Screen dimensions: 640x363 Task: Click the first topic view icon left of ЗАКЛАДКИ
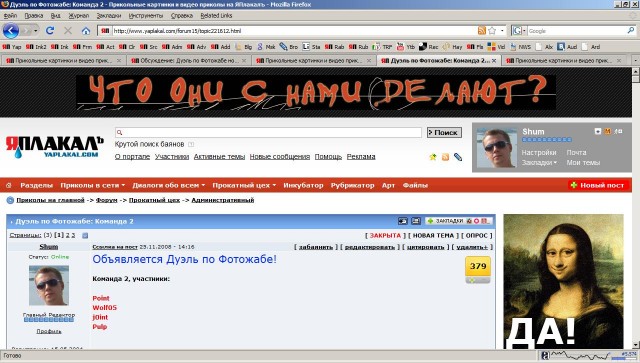(403, 221)
